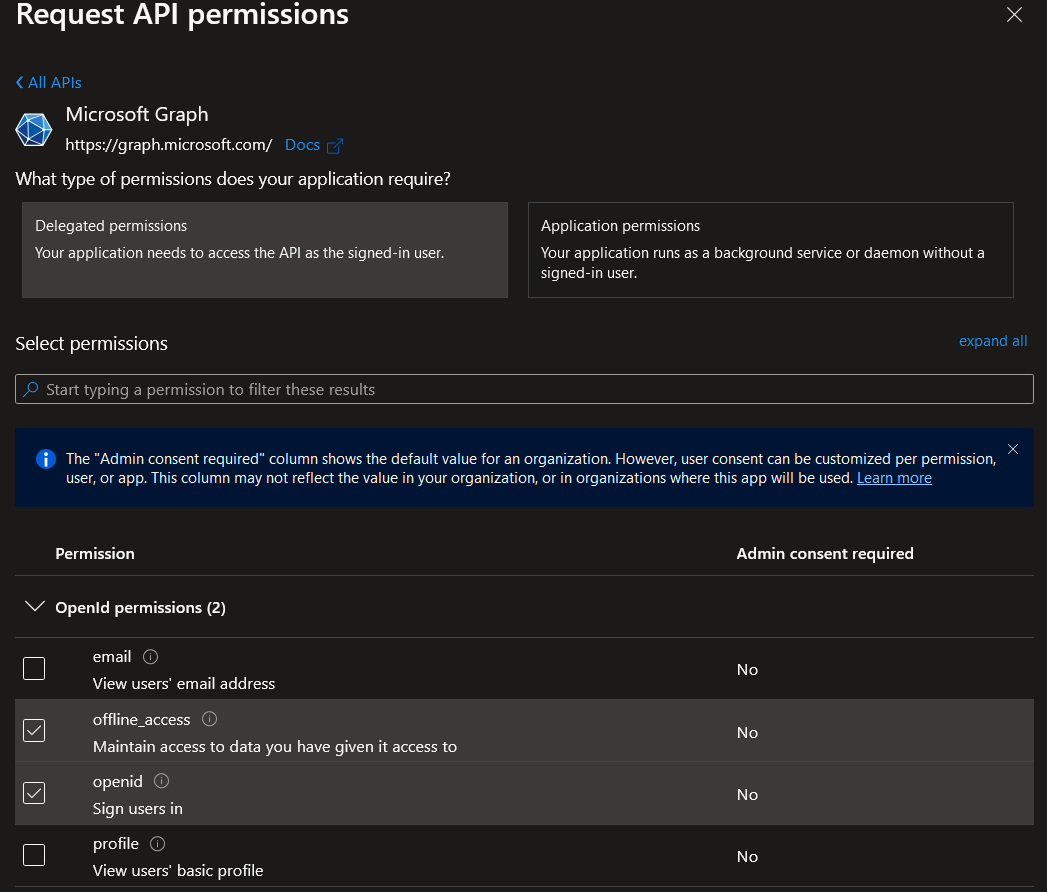Check the email permission checkbox
Image resolution: width=1047 pixels, height=892 pixels.
(34, 668)
